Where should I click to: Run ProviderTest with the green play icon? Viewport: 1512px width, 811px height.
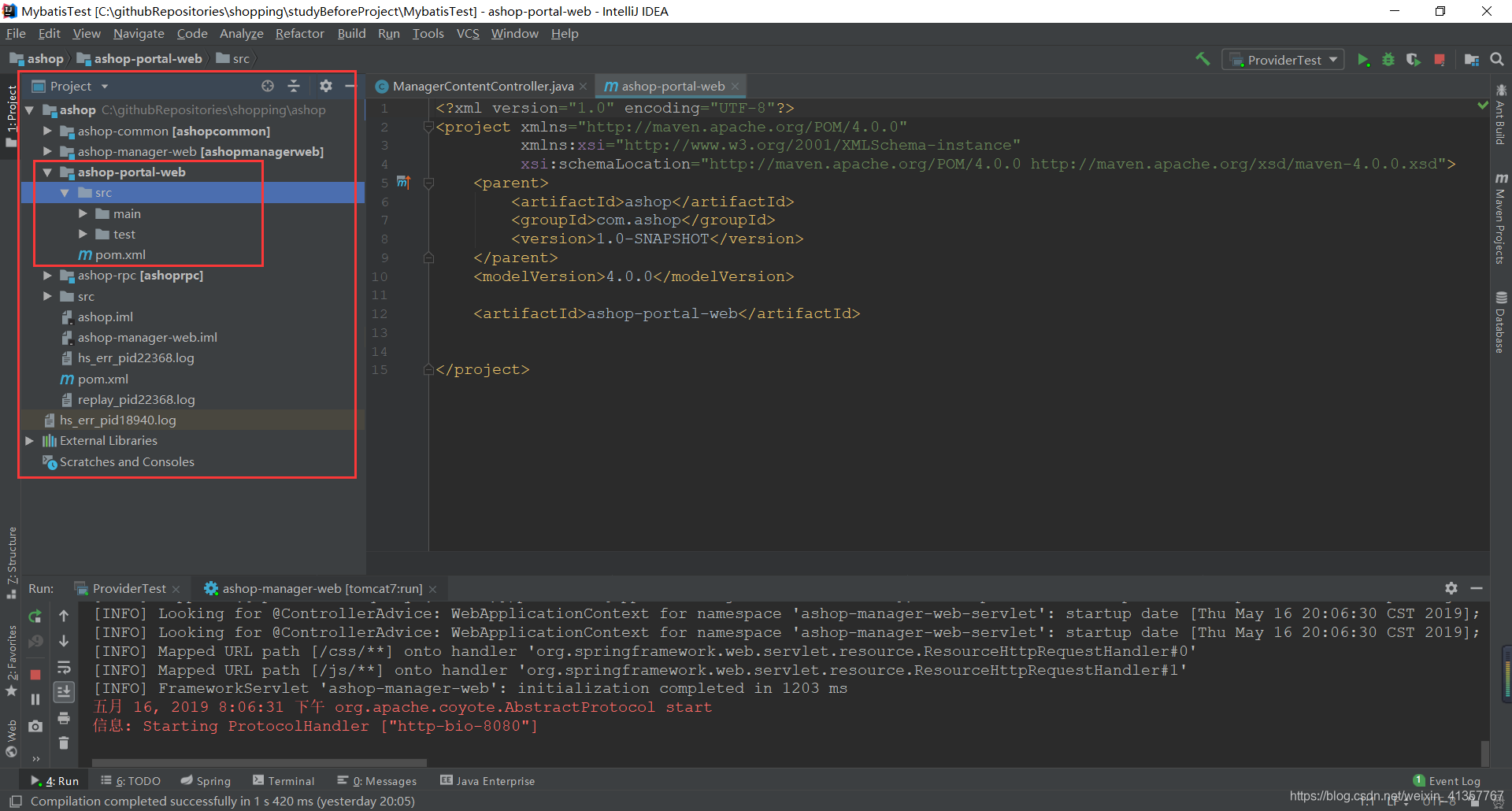(1363, 60)
